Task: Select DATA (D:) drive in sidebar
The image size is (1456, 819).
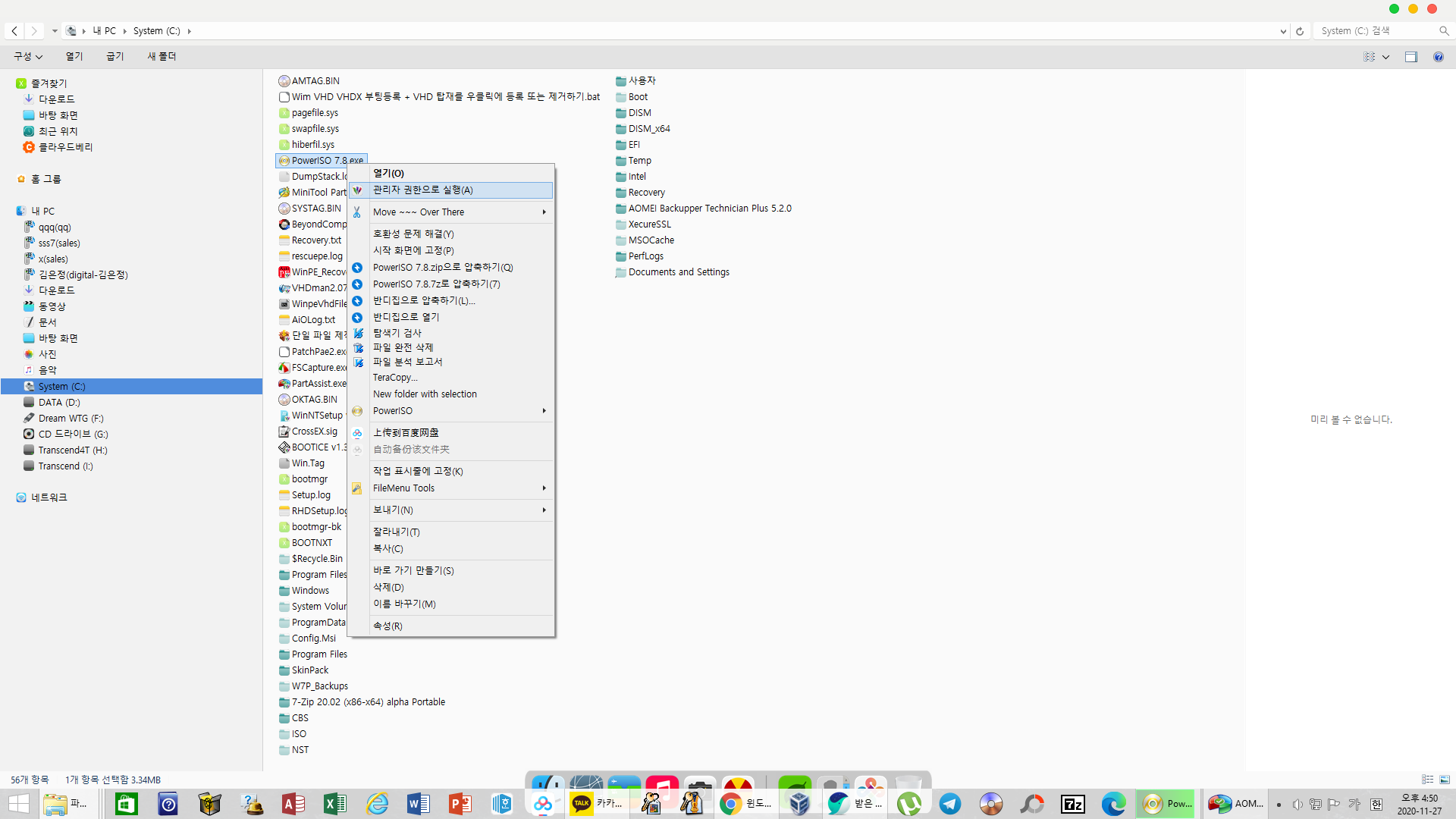Action: point(59,403)
